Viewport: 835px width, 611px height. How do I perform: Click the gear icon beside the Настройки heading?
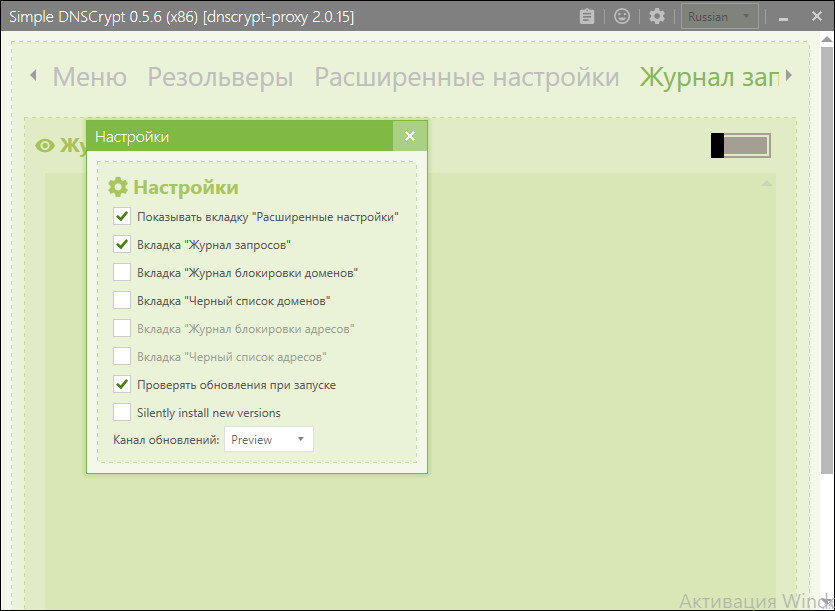118,187
